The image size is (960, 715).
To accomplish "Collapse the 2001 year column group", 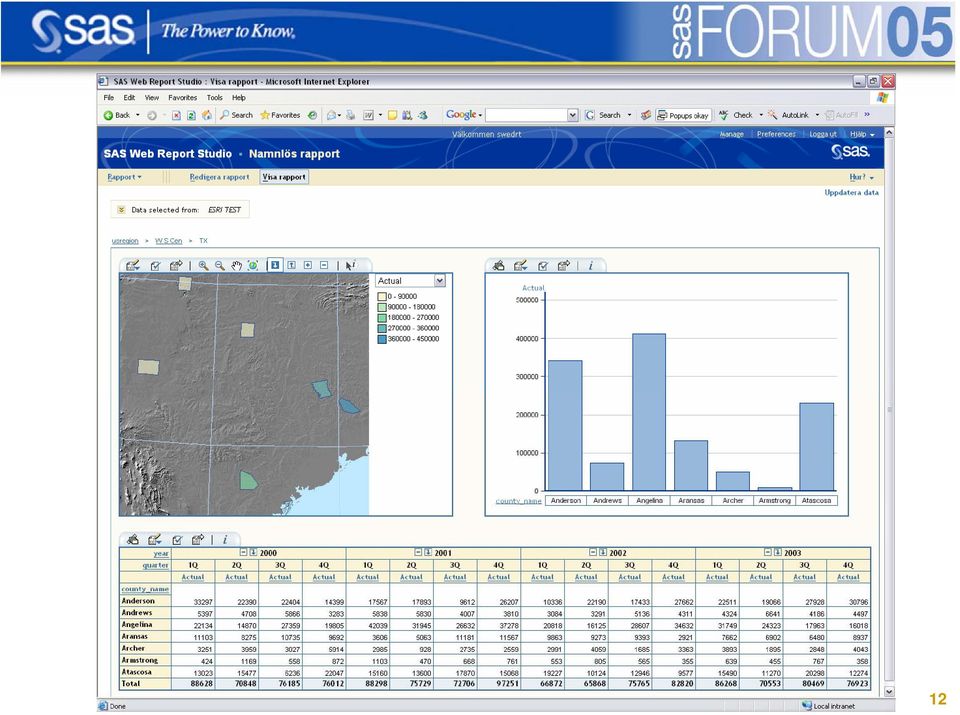I will [418, 552].
